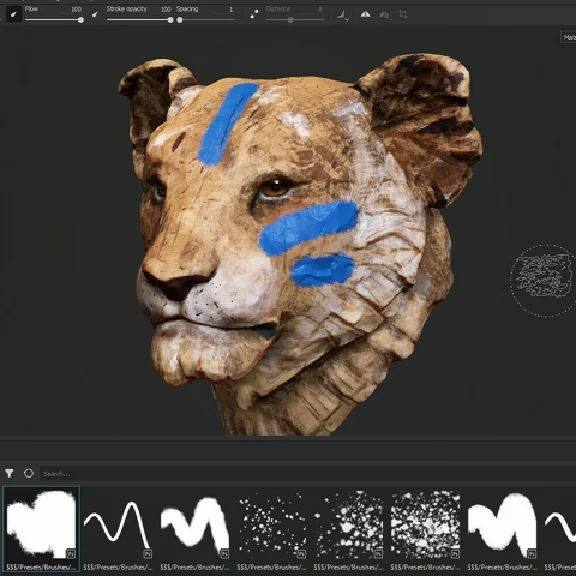
Task: Click the Flow value field showing 100
Action: point(76,9)
